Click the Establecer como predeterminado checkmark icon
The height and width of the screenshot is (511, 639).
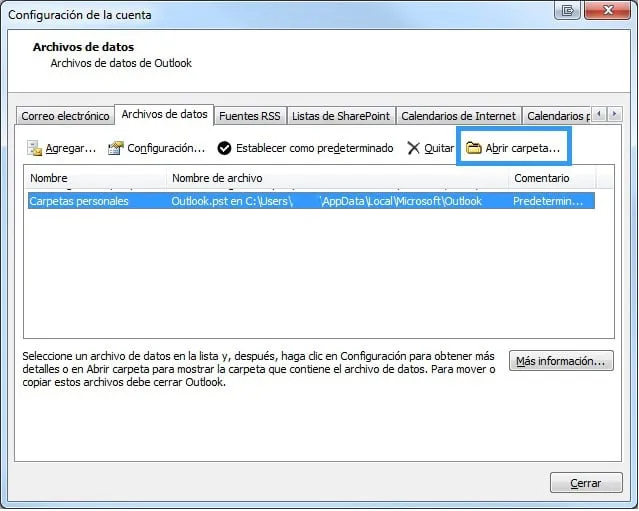pos(224,149)
